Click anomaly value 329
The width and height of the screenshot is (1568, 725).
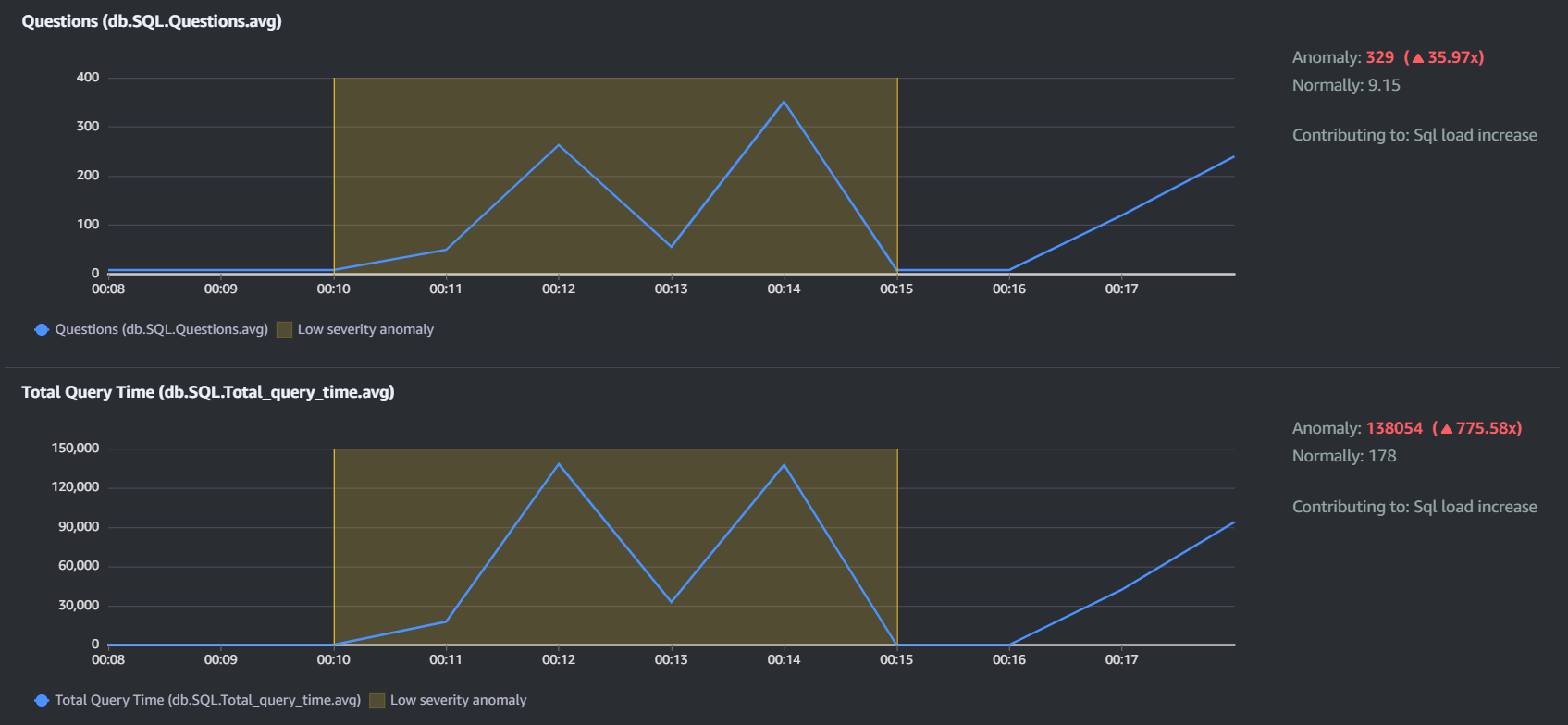pyautogui.click(x=1379, y=57)
